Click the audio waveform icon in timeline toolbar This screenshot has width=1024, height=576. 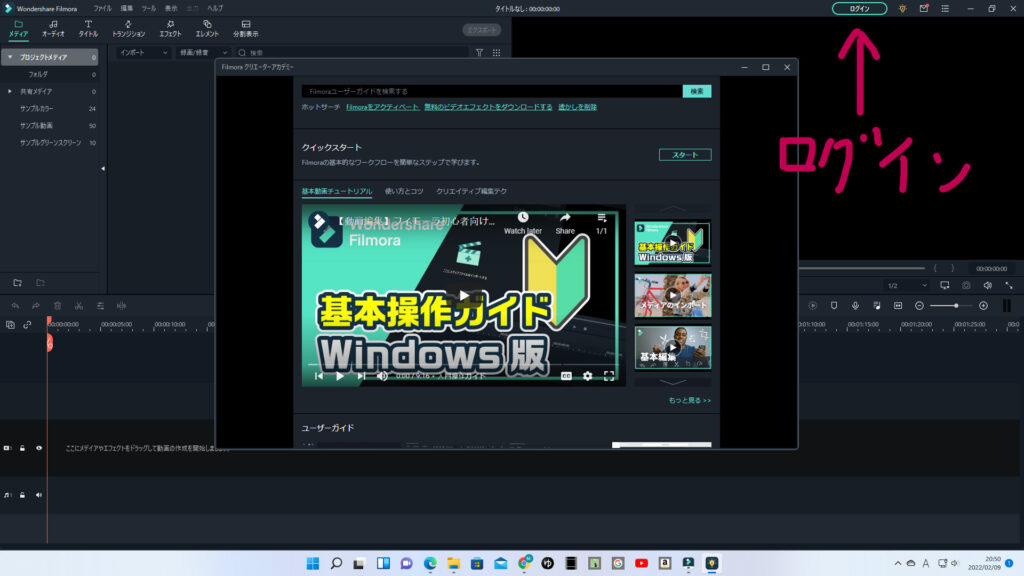click(x=121, y=306)
